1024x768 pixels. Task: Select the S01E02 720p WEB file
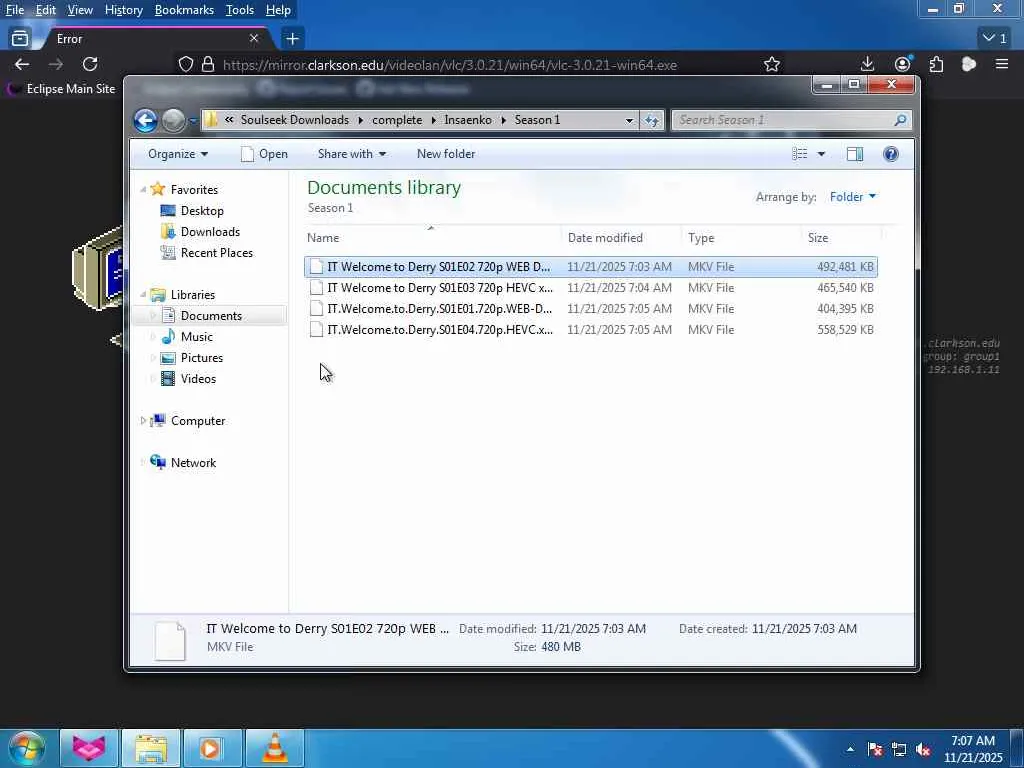point(590,266)
